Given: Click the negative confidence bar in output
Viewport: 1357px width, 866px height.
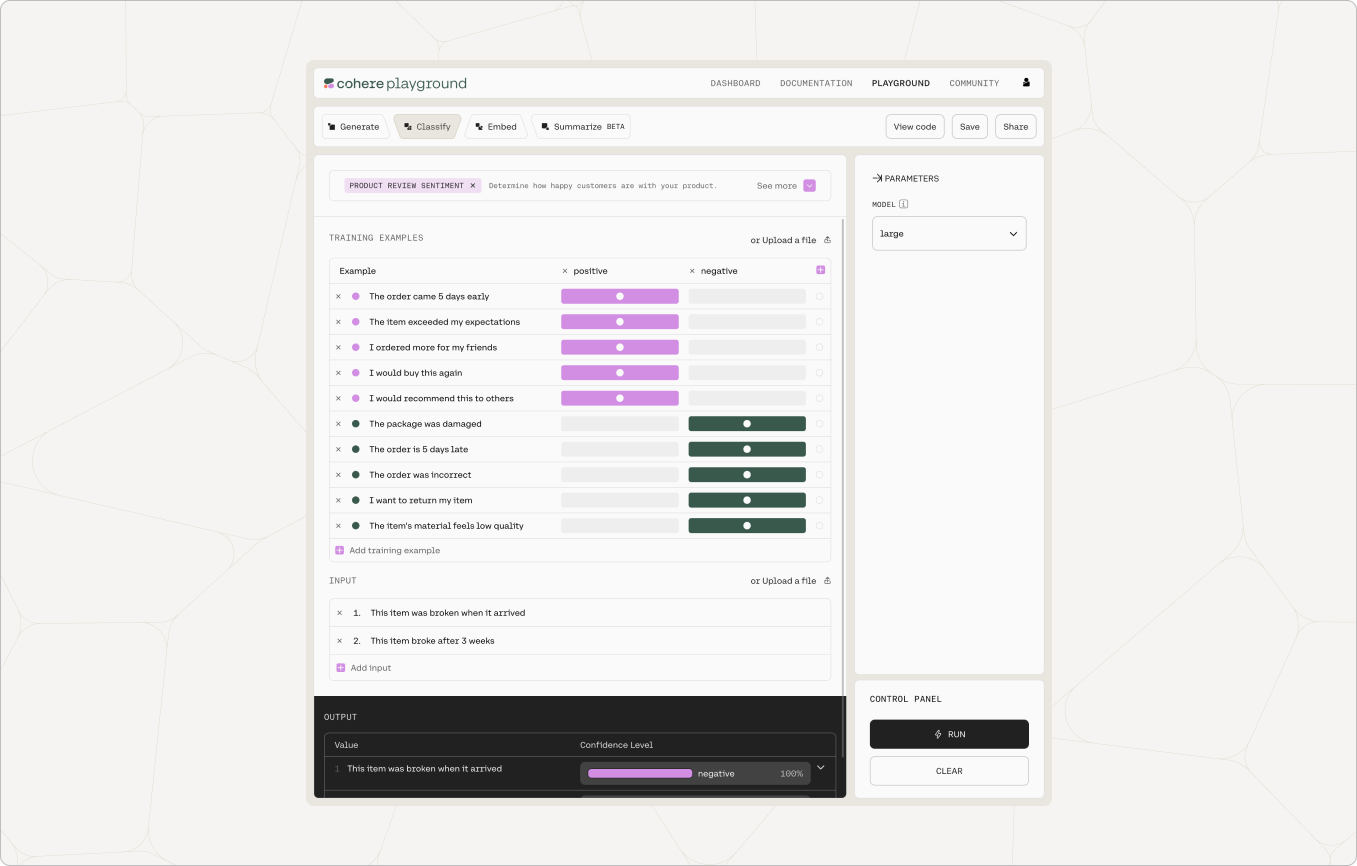Looking at the screenshot, I should tap(640, 773).
